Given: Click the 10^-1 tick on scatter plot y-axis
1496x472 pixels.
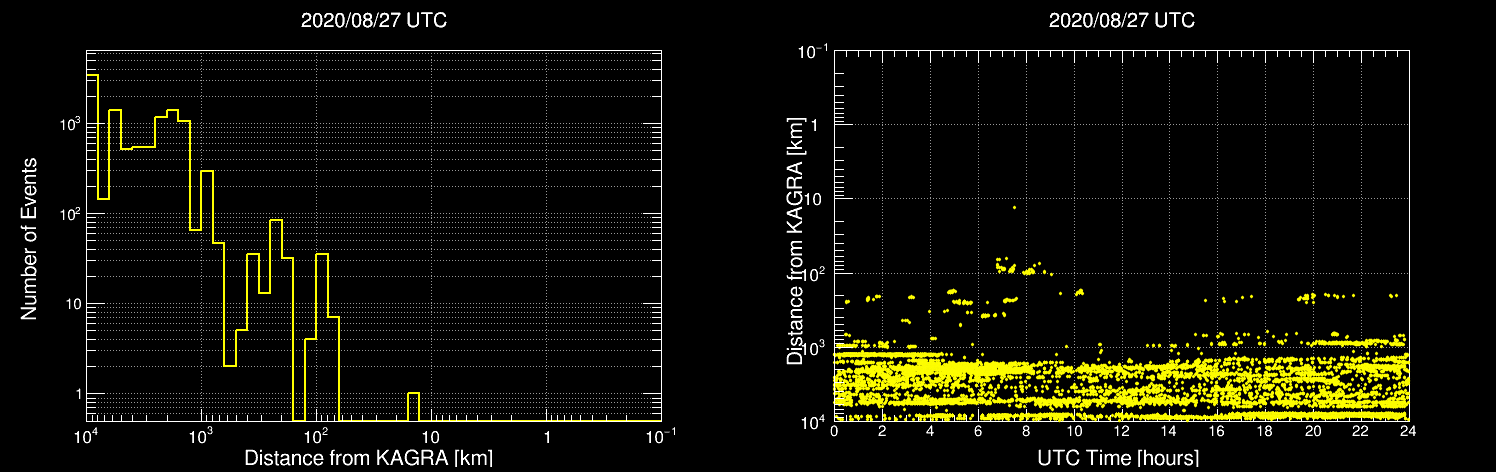Looking at the screenshot, I should [814, 51].
